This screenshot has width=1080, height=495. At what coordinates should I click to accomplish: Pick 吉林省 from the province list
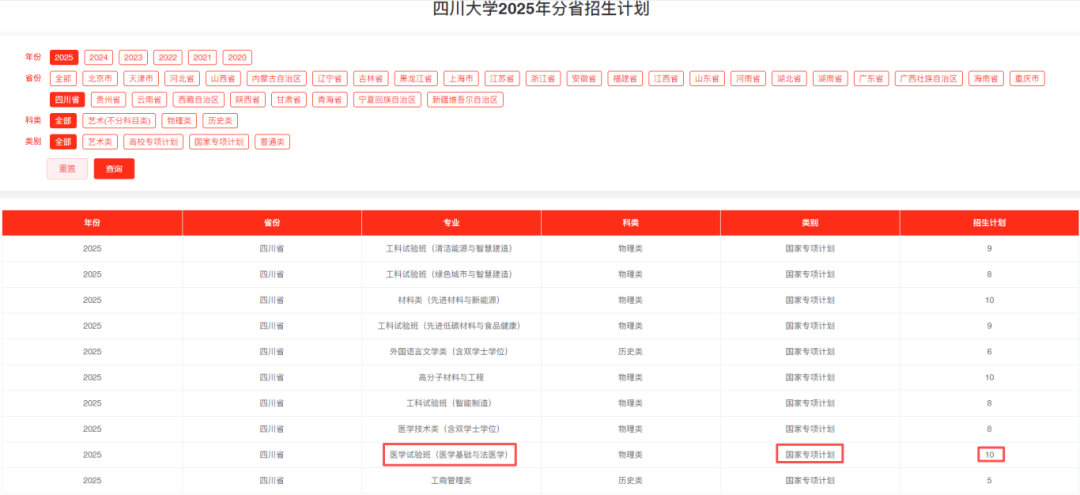point(371,78)
